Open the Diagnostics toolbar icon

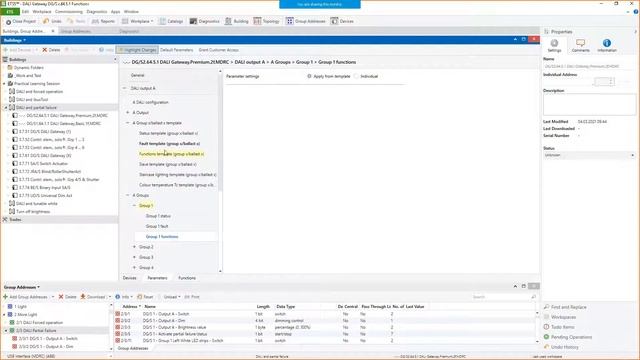click(x=193, y=21)
